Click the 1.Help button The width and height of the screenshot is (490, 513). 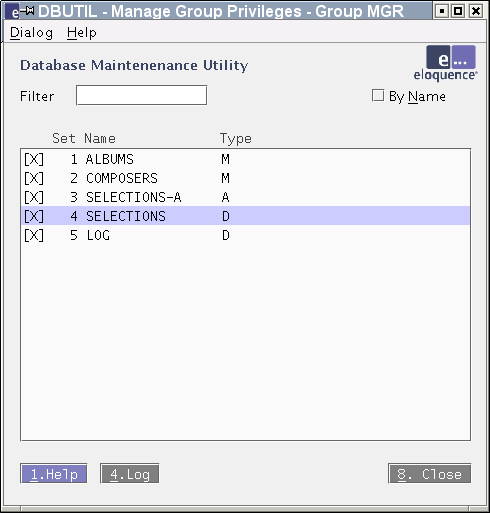pos(54,474)
